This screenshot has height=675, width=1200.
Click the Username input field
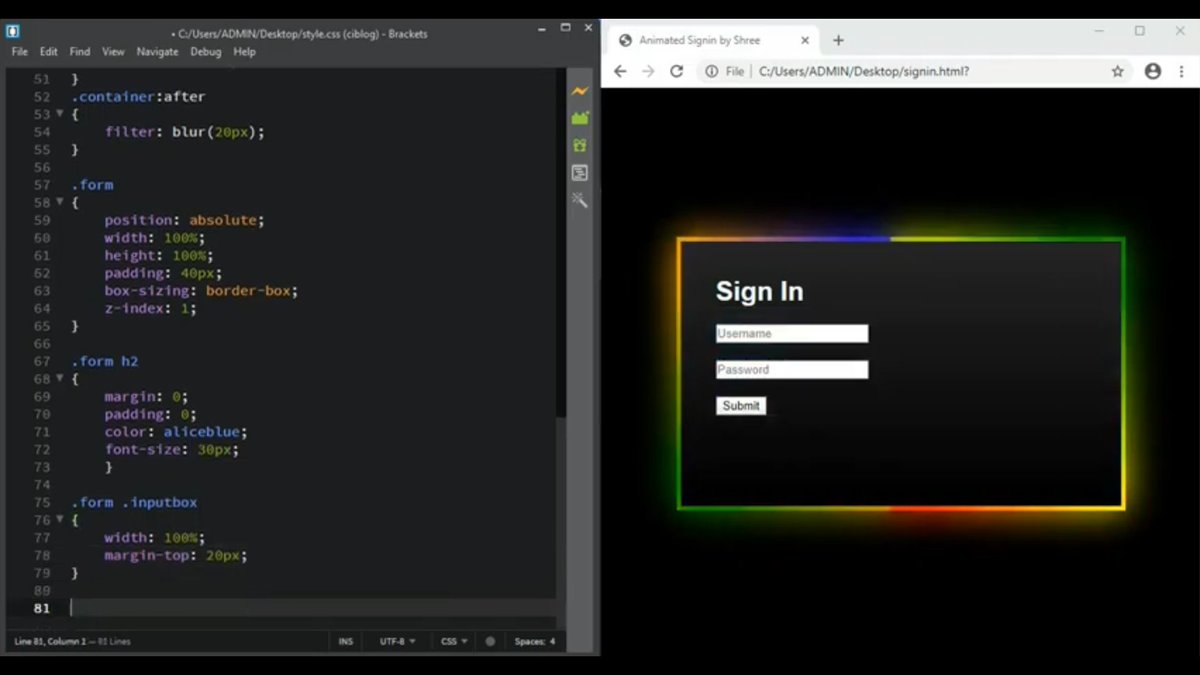(x=791, y=333)
